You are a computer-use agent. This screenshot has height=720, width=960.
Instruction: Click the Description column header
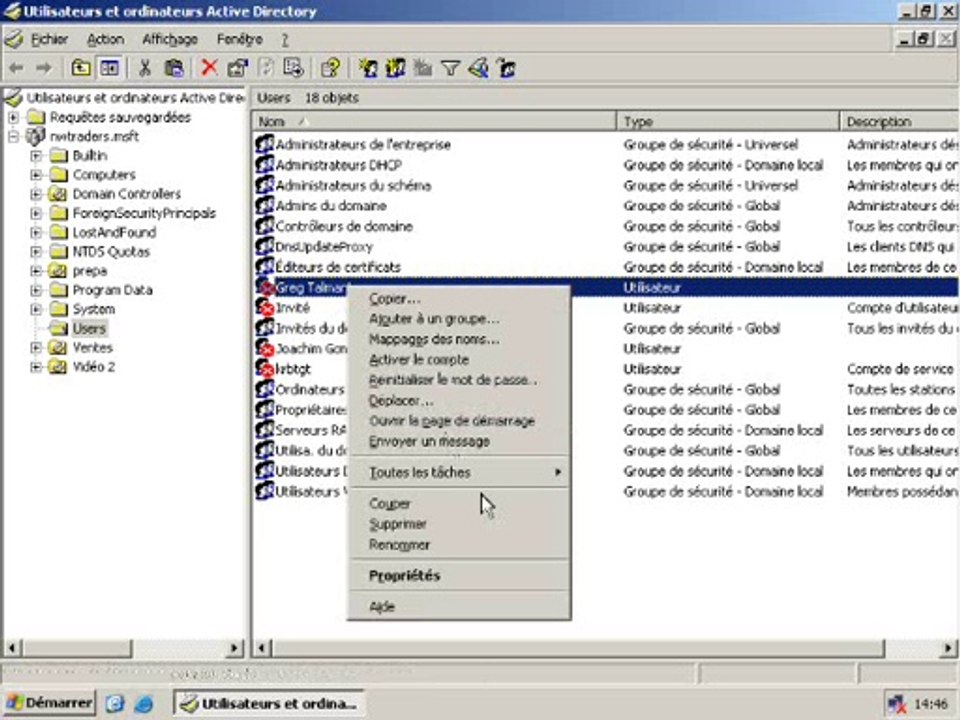pyautogui.click(x=899, y=121)
